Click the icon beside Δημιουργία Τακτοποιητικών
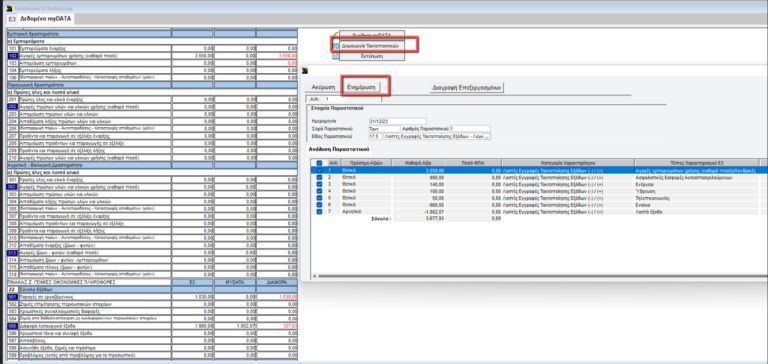Image resolution: width=768 pixels, height=364 pixels. 336,46
